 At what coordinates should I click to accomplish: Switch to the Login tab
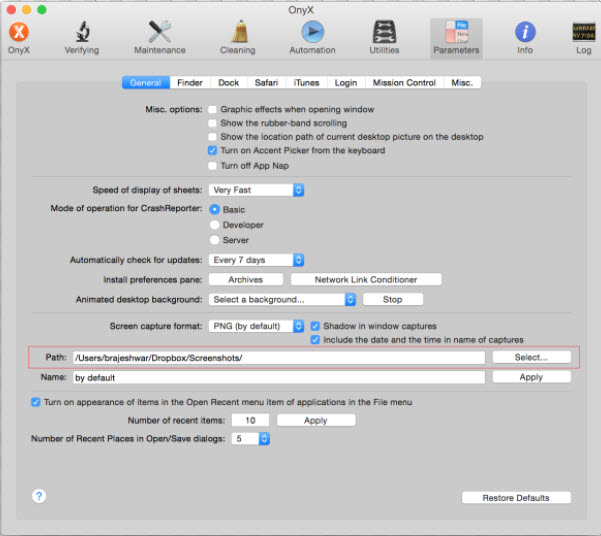(346, 82)
